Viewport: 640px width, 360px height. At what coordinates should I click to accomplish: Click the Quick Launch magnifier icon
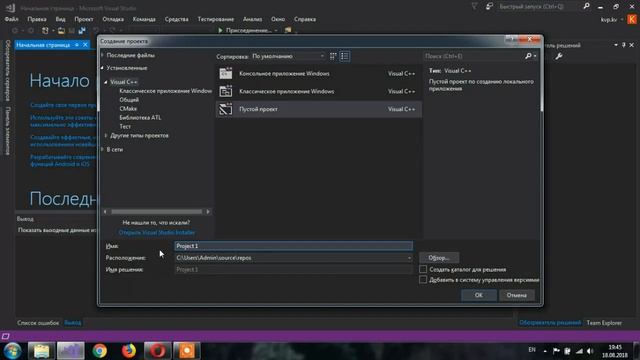(587, 6)
